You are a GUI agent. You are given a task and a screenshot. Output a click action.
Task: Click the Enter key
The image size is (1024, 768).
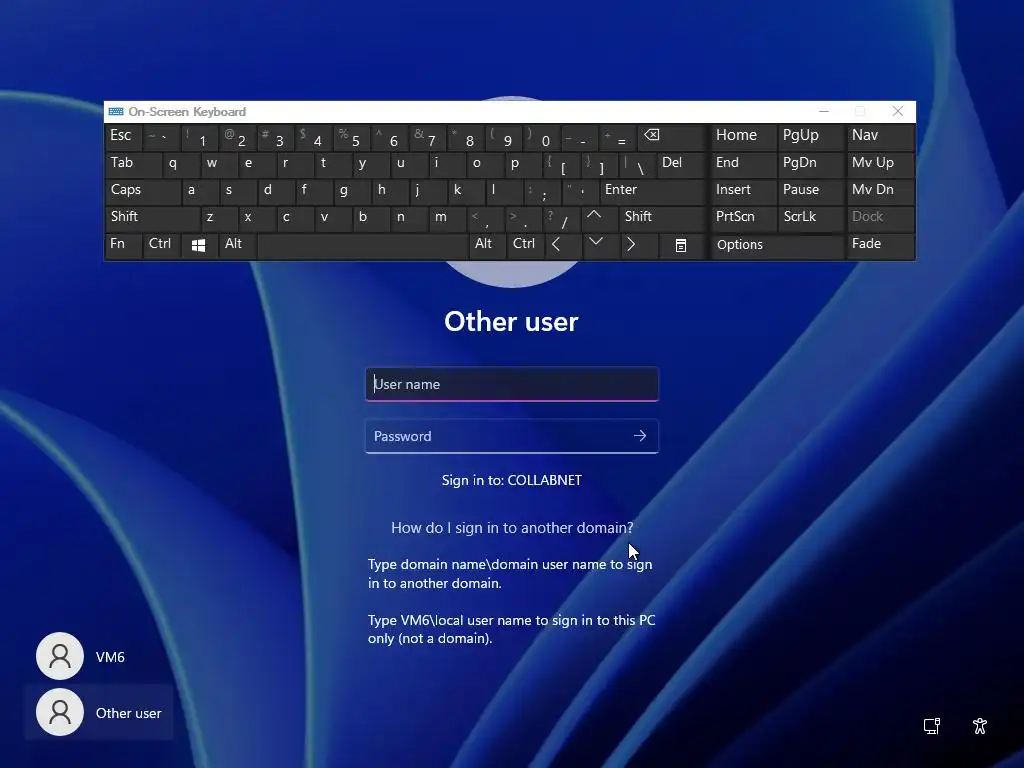[x=652, y=190]
